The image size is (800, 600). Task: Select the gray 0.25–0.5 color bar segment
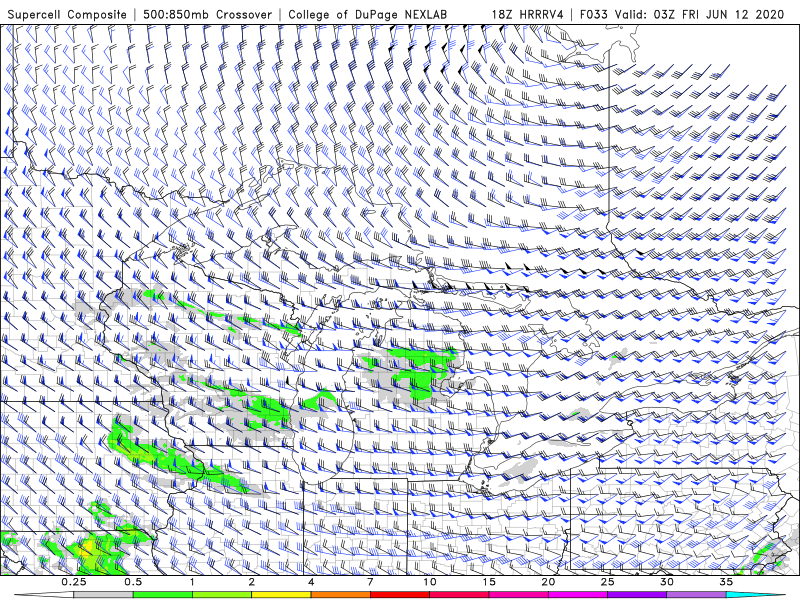point(103,595)
